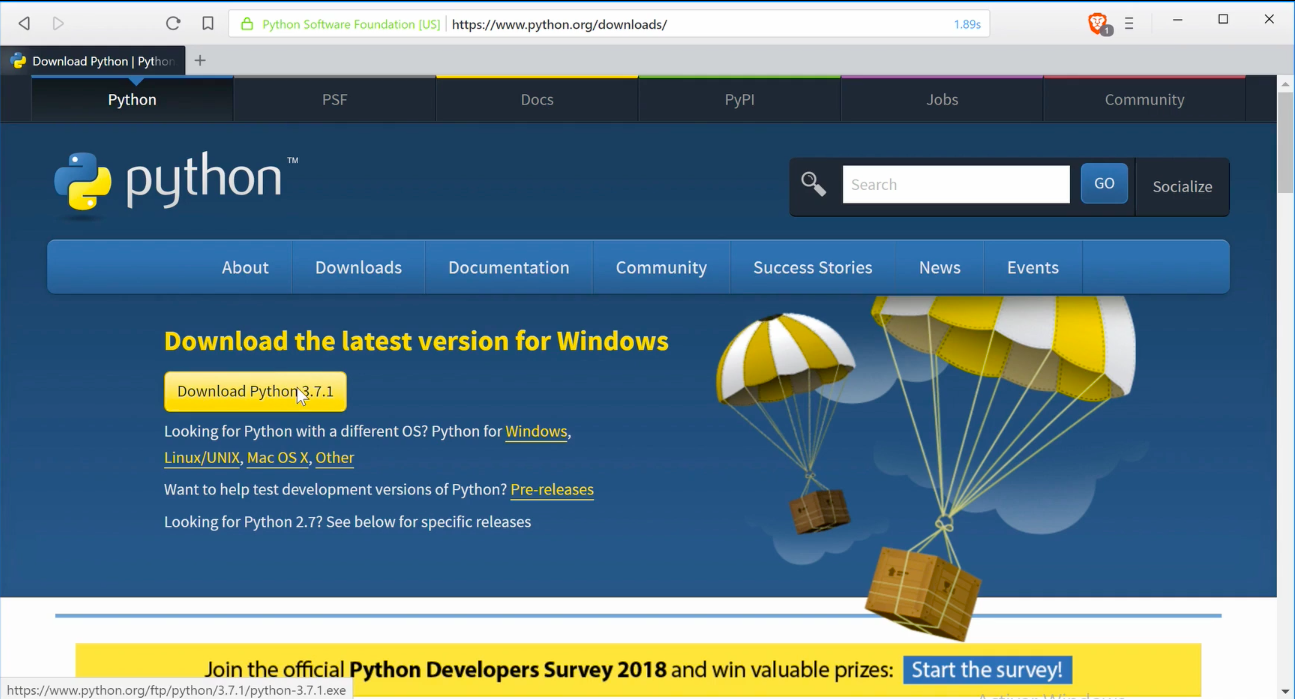
Task: Click the vertical page scrollbar thumb
Action: point(1286,142)
